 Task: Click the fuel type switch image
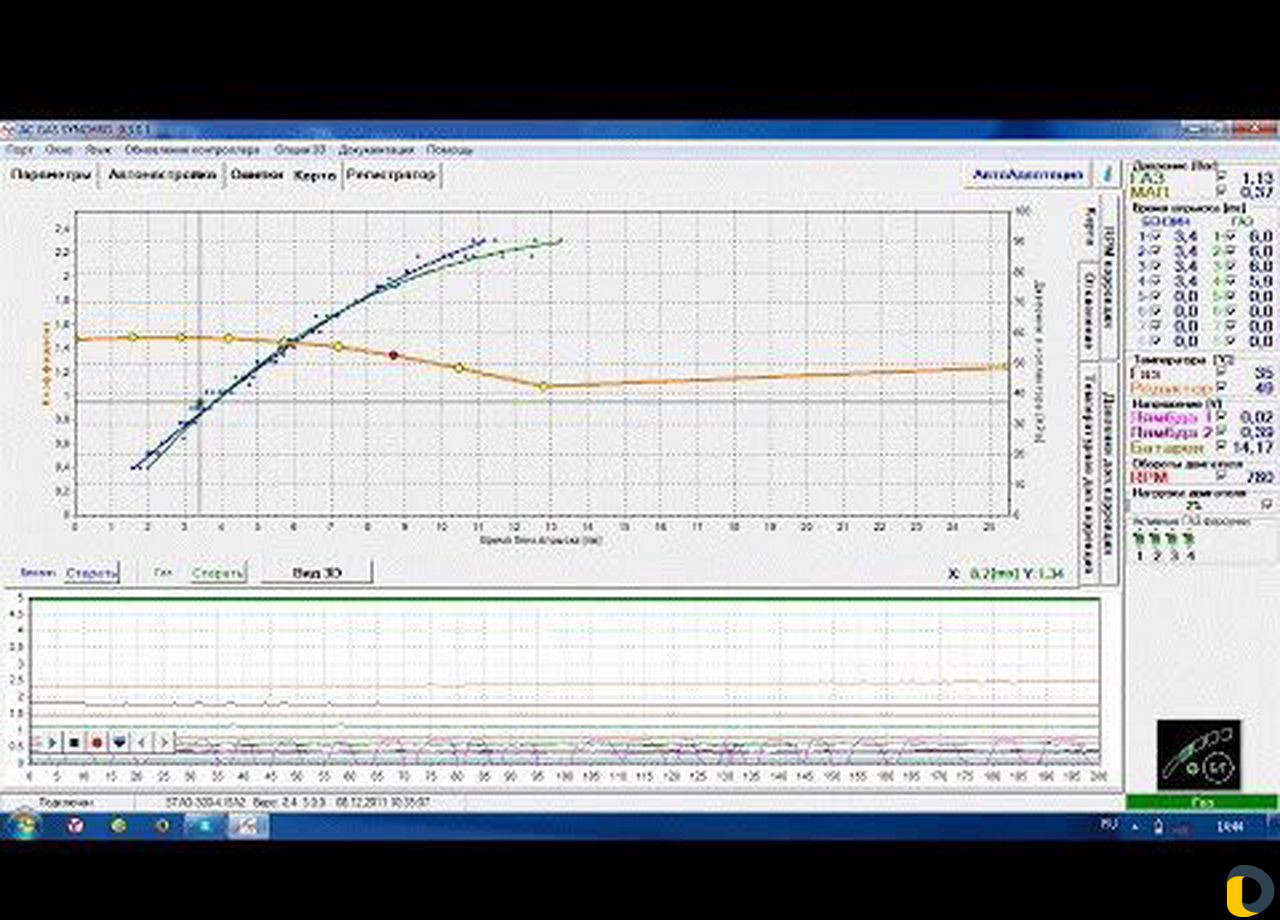1198,755
